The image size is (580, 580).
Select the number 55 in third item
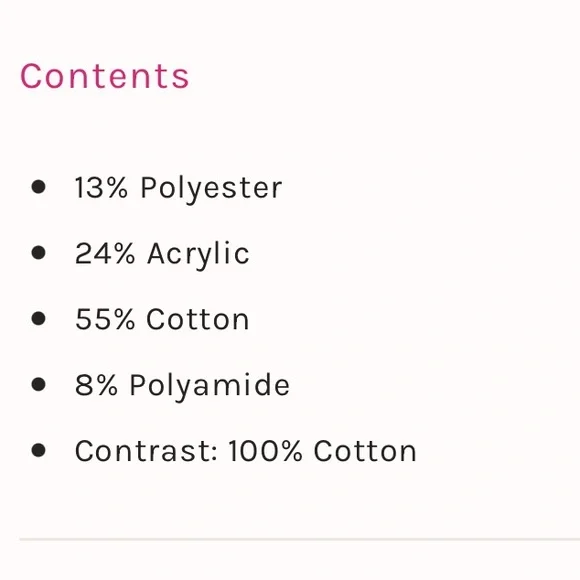91,319
